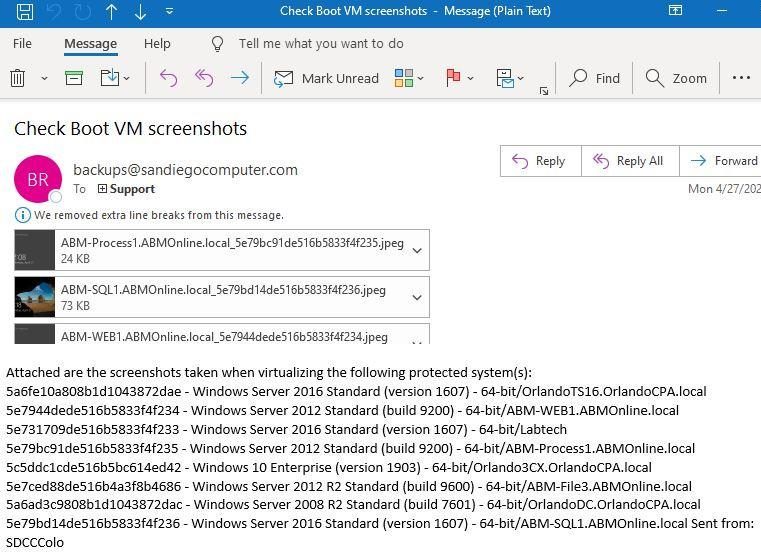Click line with Windows 10 Enterprise
Screen dimensions: 761x553
pyautogui.click(x=329, y=467)
